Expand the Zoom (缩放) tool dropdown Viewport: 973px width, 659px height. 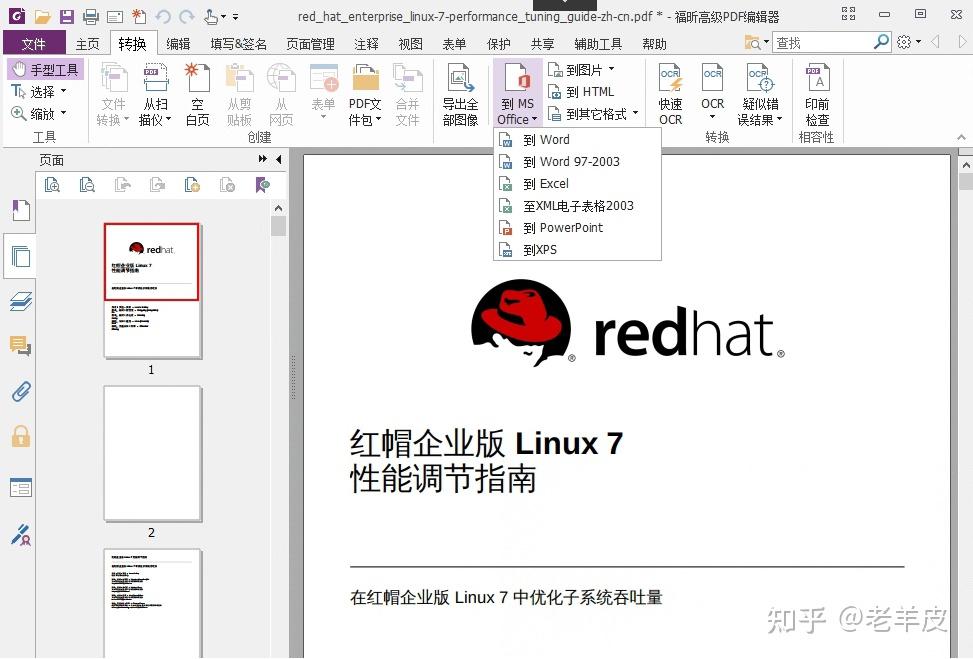click(x=63, y=114)
